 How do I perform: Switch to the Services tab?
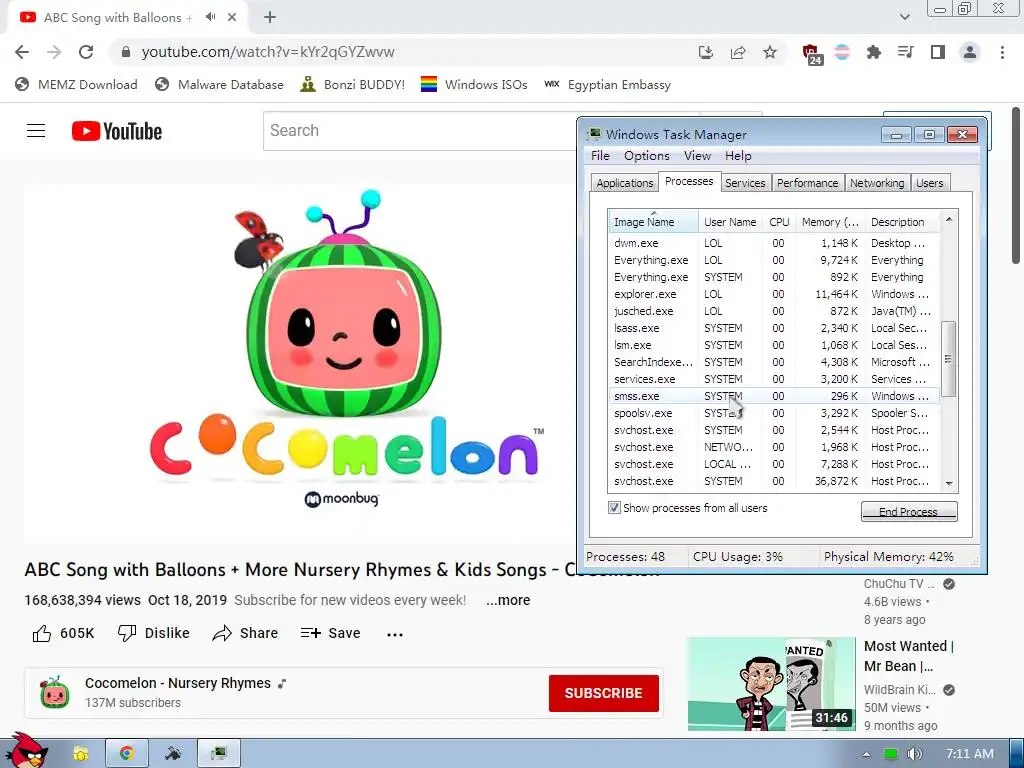pyautogui.click(x=744, y=183)
